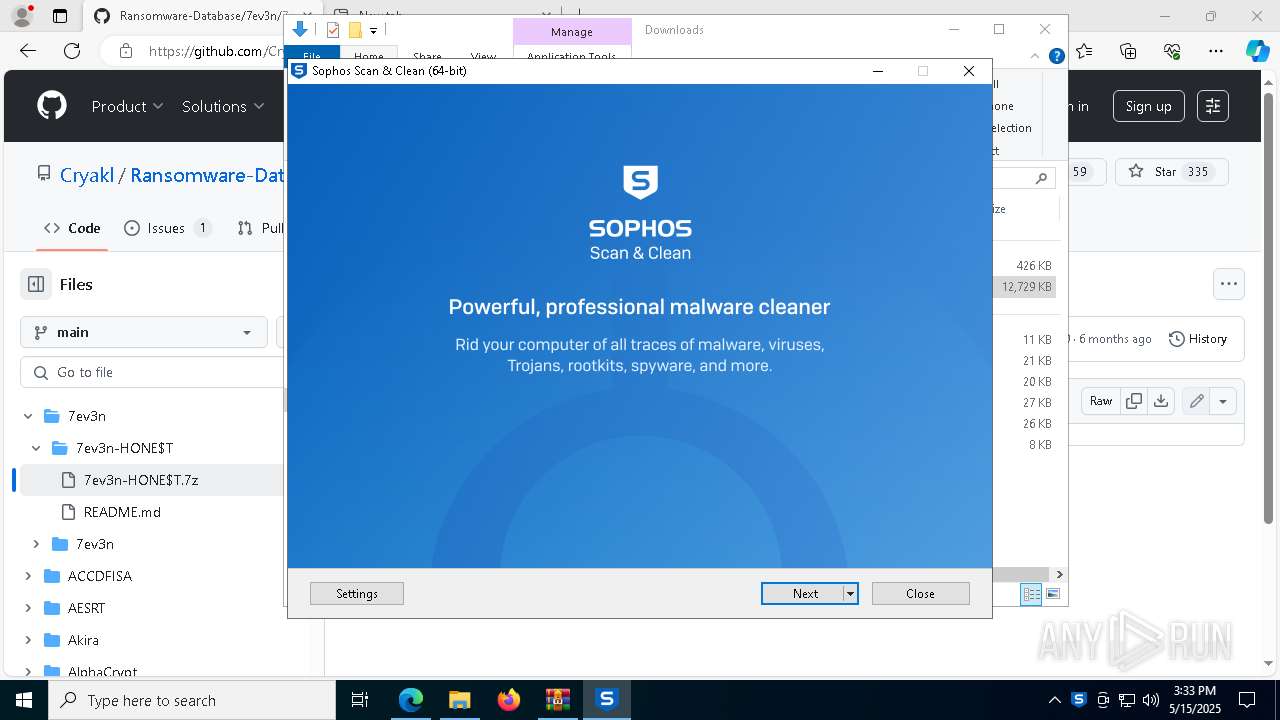
Task: Open Browser essentials heart icon
Action: 1172,51
